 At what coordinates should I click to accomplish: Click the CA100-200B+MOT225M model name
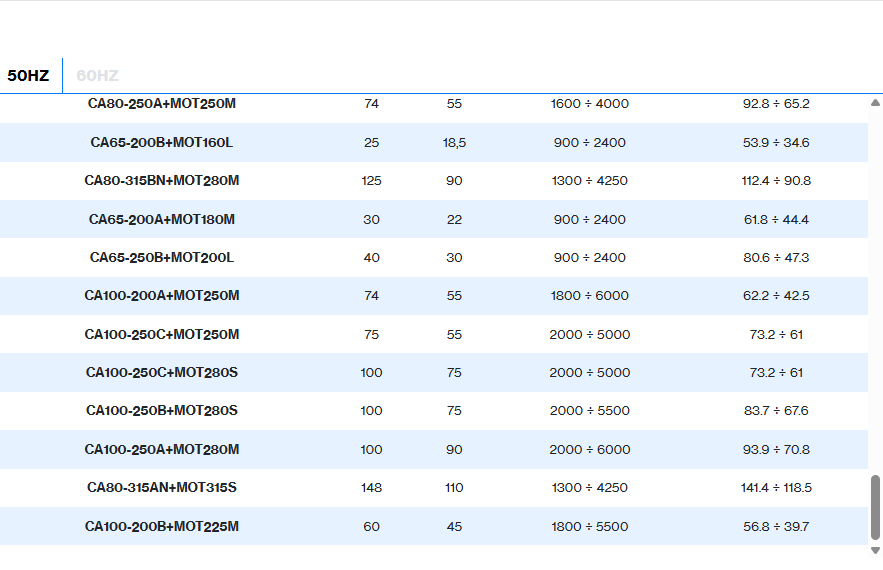[x=161, y=527]
